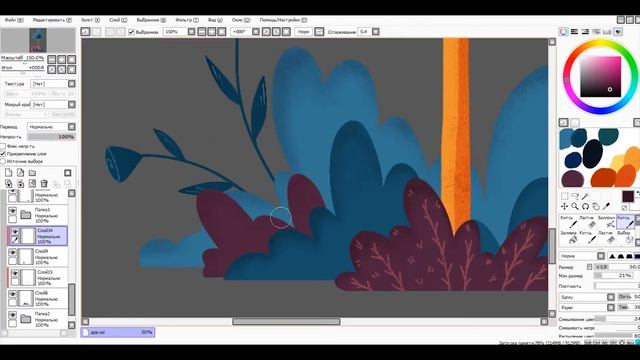The height and width of the screenshot is (360, 640).
Task: Click the merge down layer icon
Action: (x=20, y=184)
